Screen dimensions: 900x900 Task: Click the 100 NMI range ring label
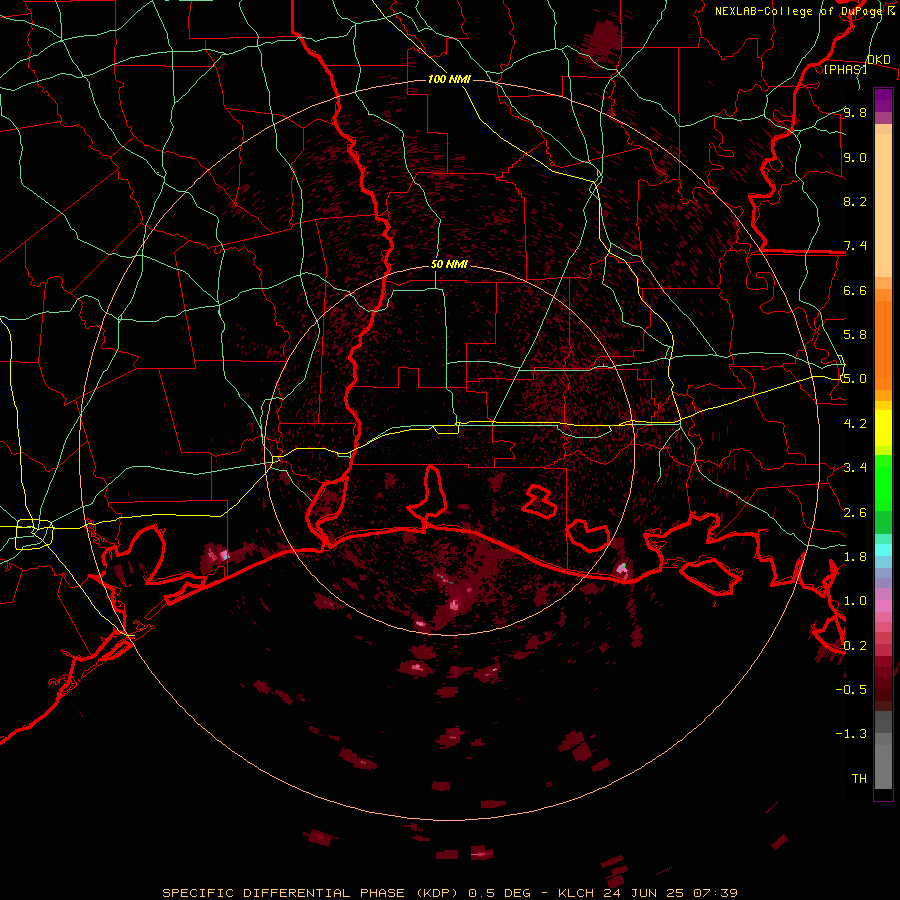click(449, 79)
